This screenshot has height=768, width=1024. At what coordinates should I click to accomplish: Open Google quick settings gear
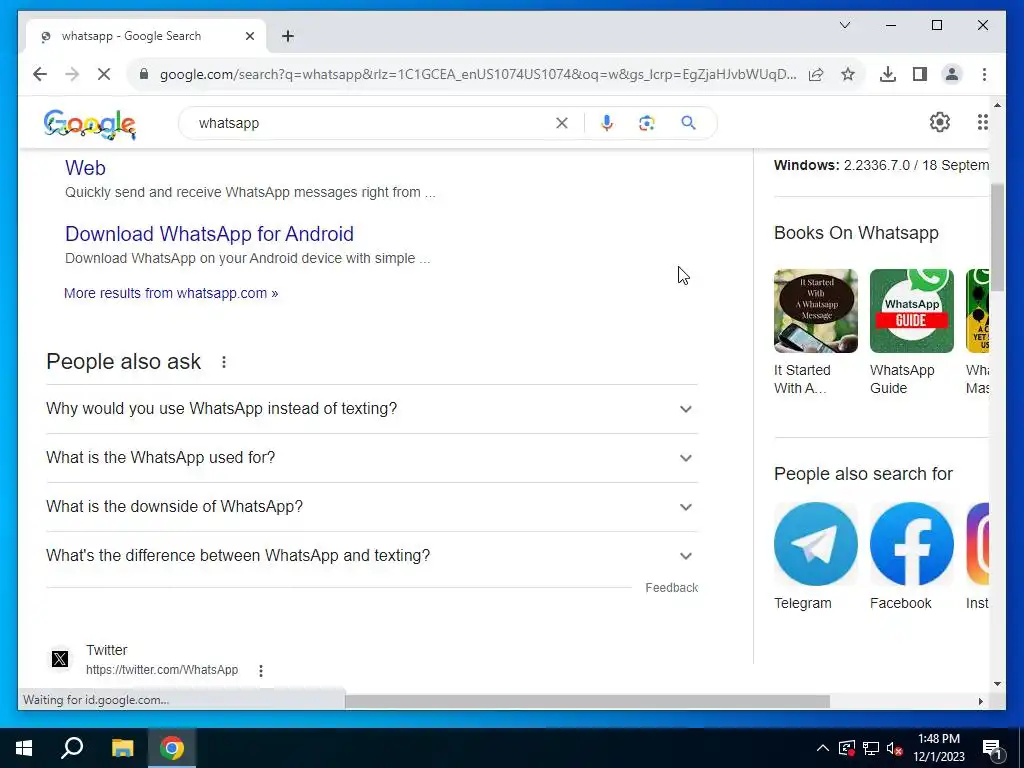tap(940, 122)
